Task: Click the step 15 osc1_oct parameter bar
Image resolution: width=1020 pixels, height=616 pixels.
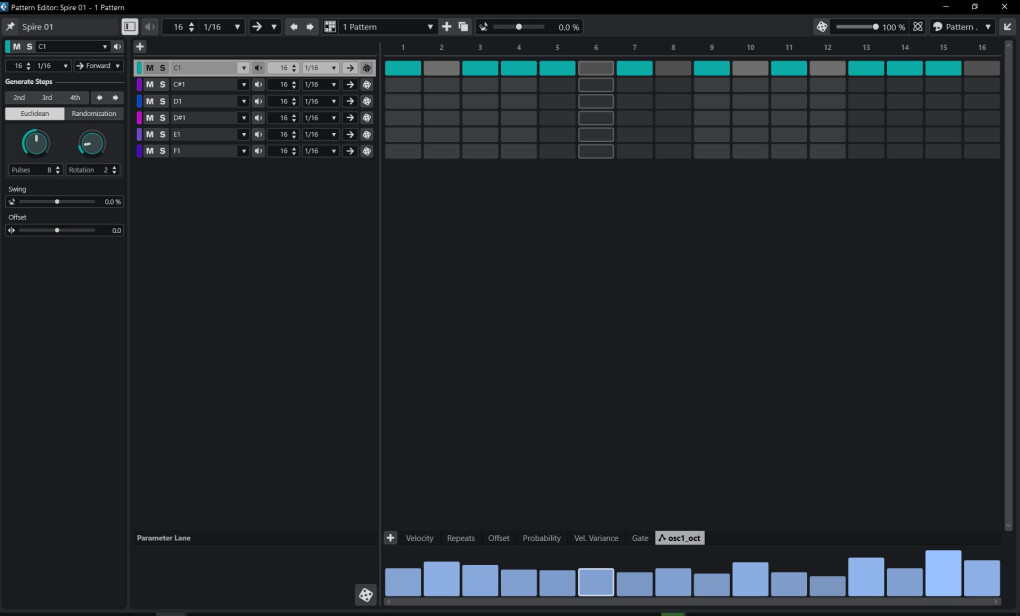Action: (x=943, y=573)
